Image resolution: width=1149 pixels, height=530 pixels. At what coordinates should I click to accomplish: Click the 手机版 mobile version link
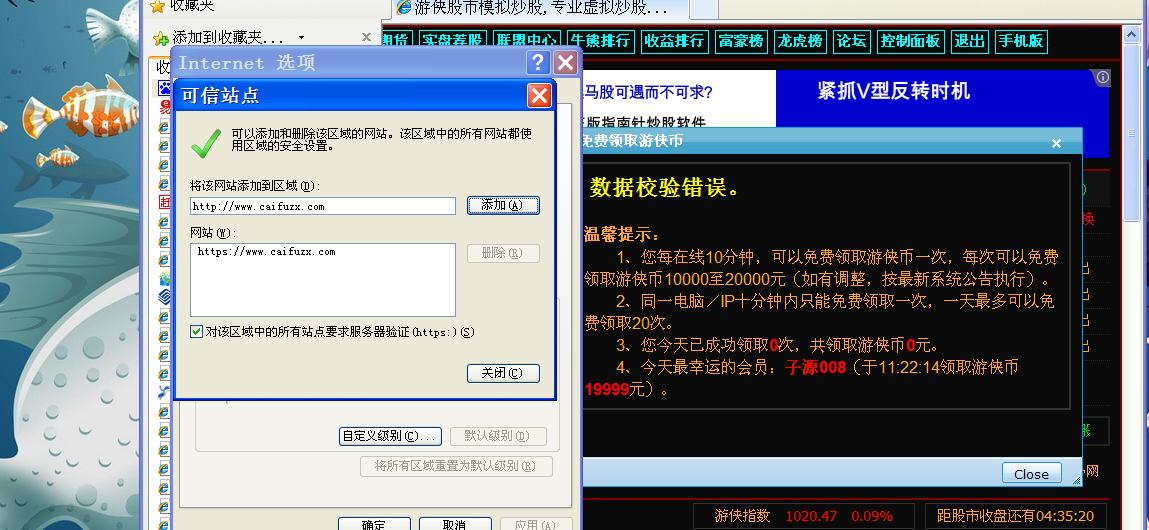pyautogui.click(x=1021, y=41)
